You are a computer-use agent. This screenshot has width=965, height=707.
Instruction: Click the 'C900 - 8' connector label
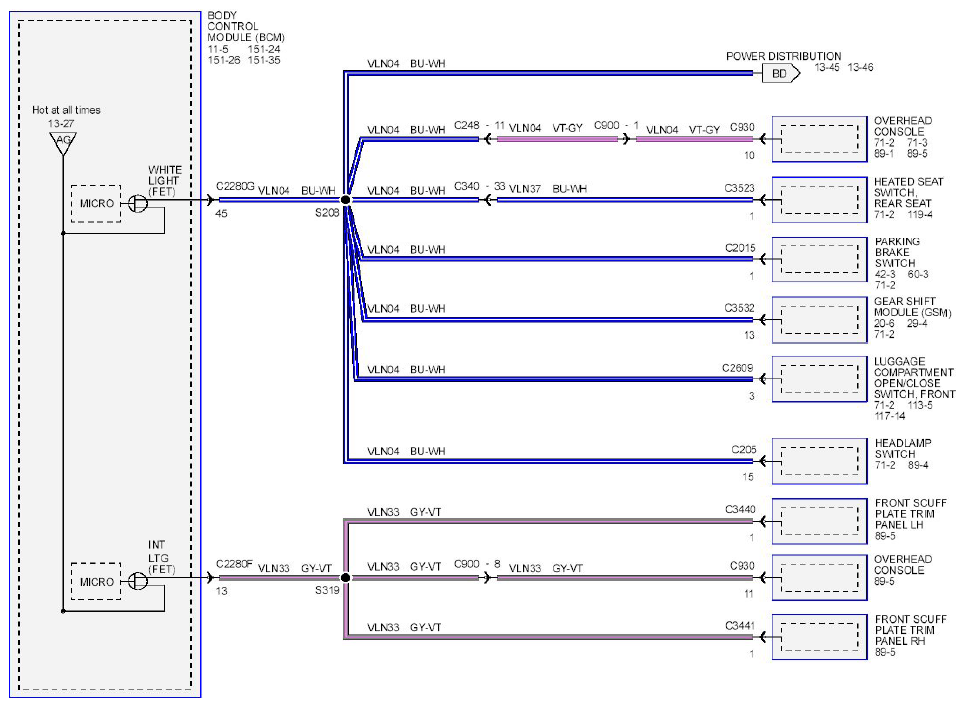click(477, 564)
